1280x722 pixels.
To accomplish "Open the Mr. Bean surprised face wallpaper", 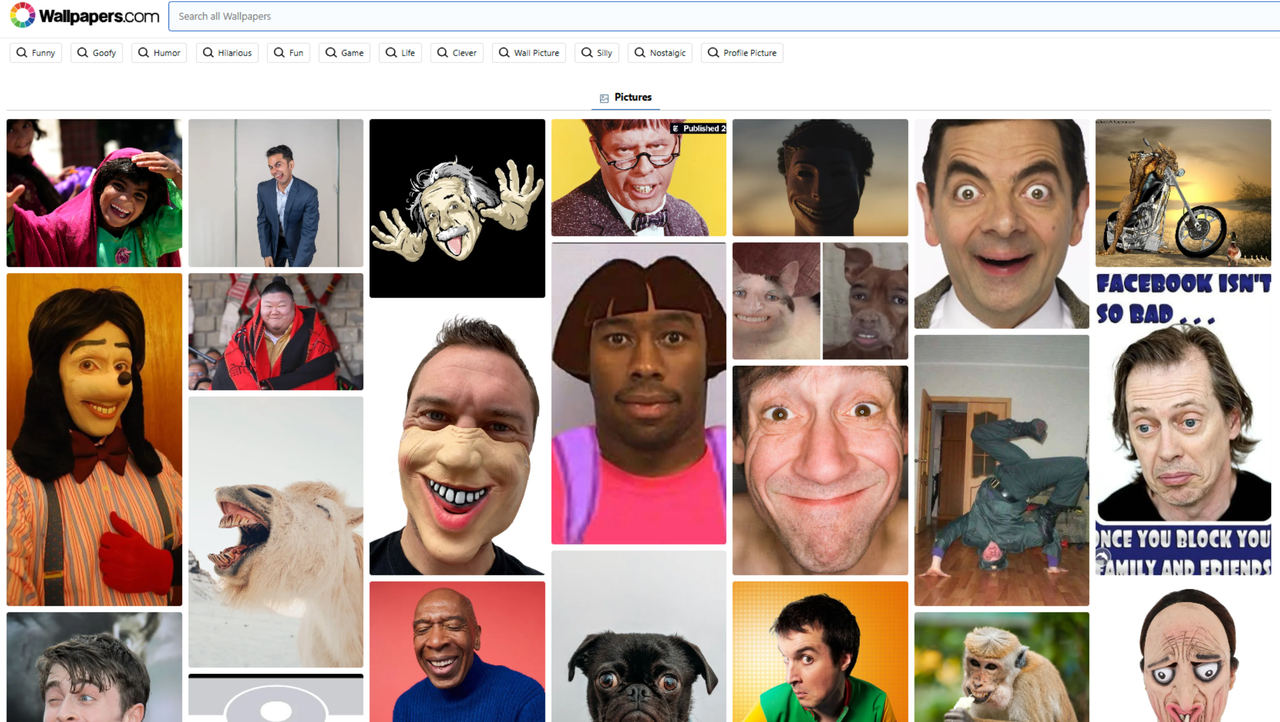I will click(x=1001, y=223).
